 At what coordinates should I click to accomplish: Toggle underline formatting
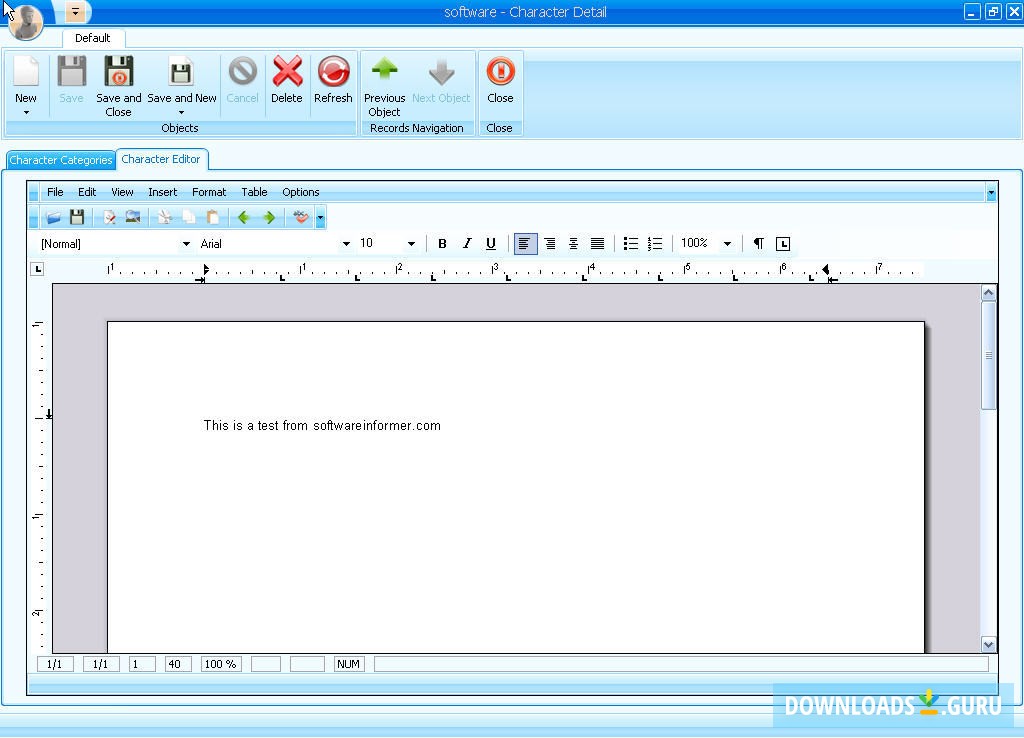(490, 244)
